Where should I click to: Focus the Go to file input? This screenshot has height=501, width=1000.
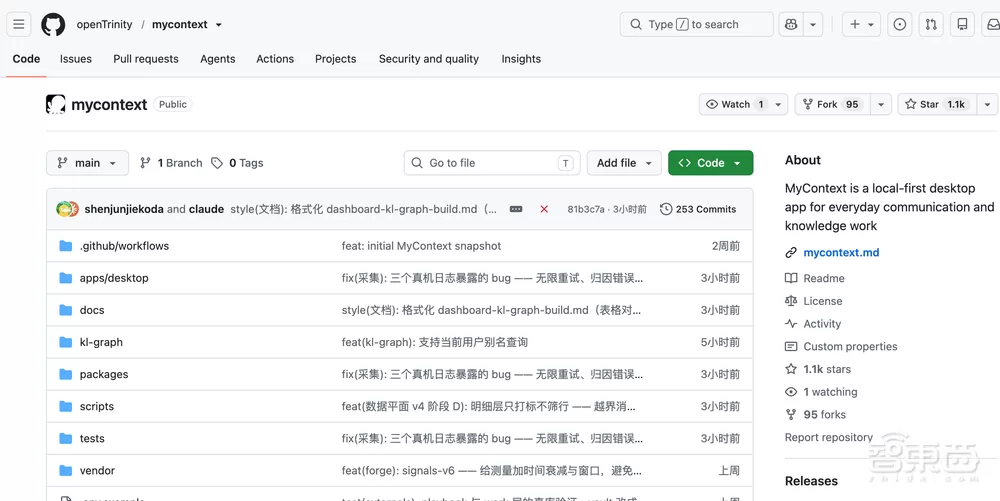pos(492,163)
